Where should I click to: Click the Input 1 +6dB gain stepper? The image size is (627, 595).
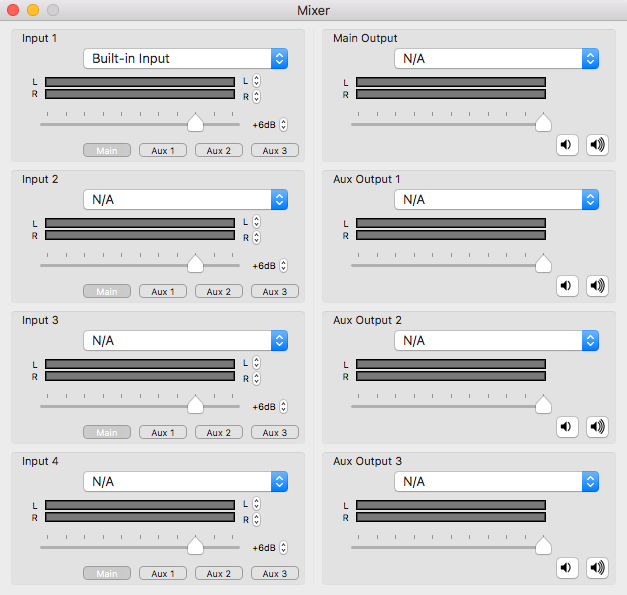click(284, 125)
